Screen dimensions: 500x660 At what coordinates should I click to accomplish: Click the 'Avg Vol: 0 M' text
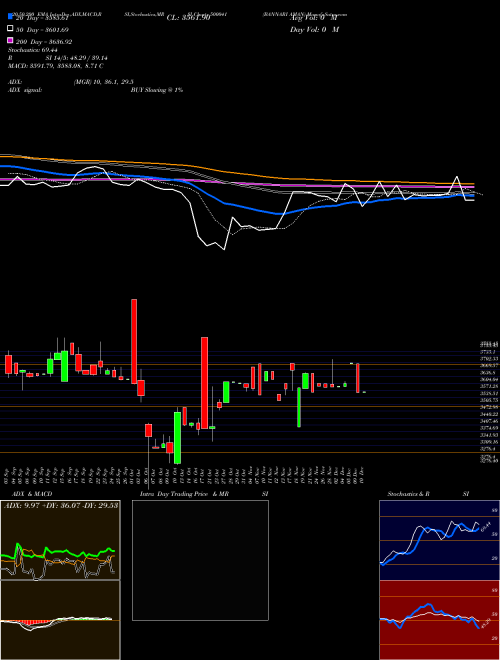[314, 18]
